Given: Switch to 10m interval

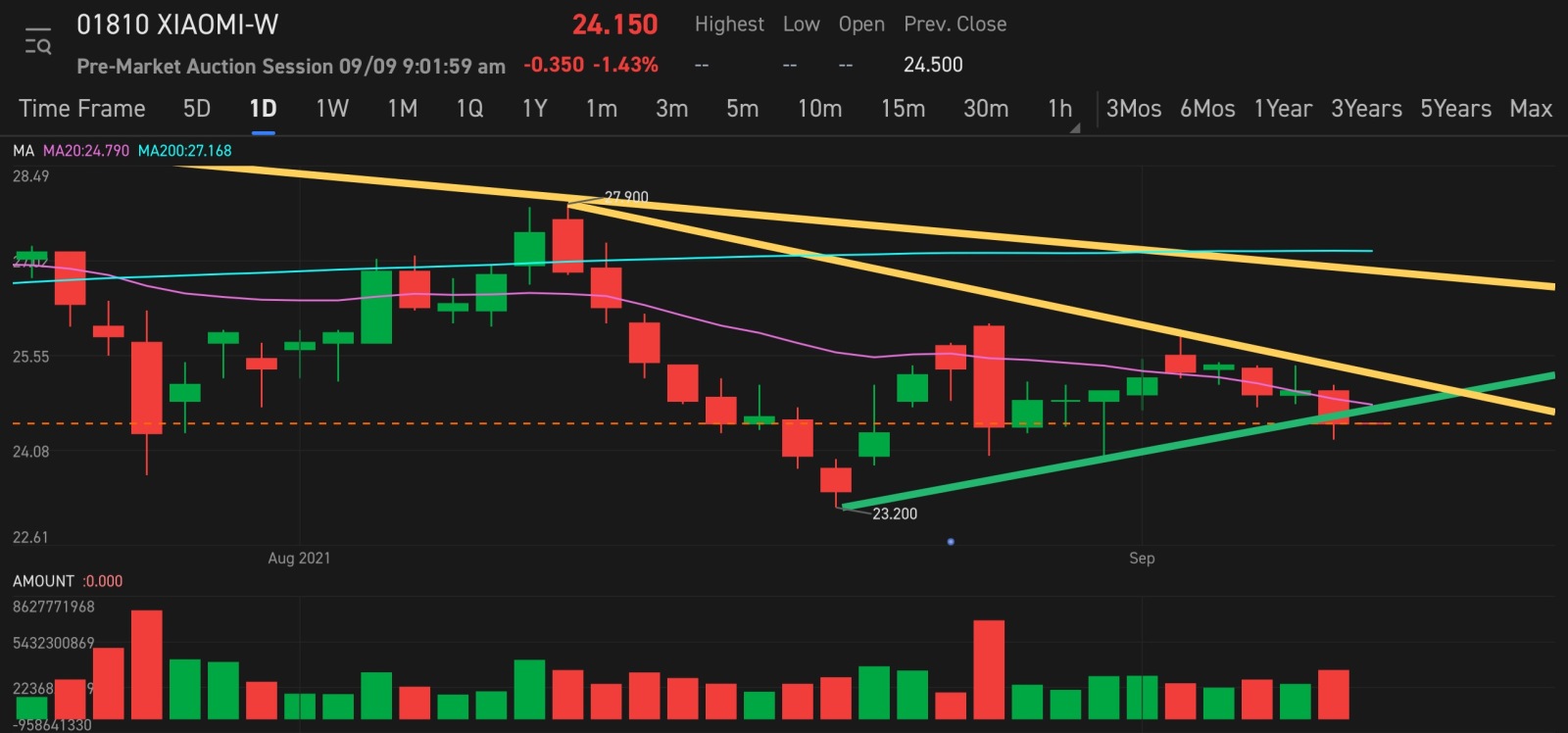Looking at the screenshot, I should pyautogui.click(x=819, y=109).
